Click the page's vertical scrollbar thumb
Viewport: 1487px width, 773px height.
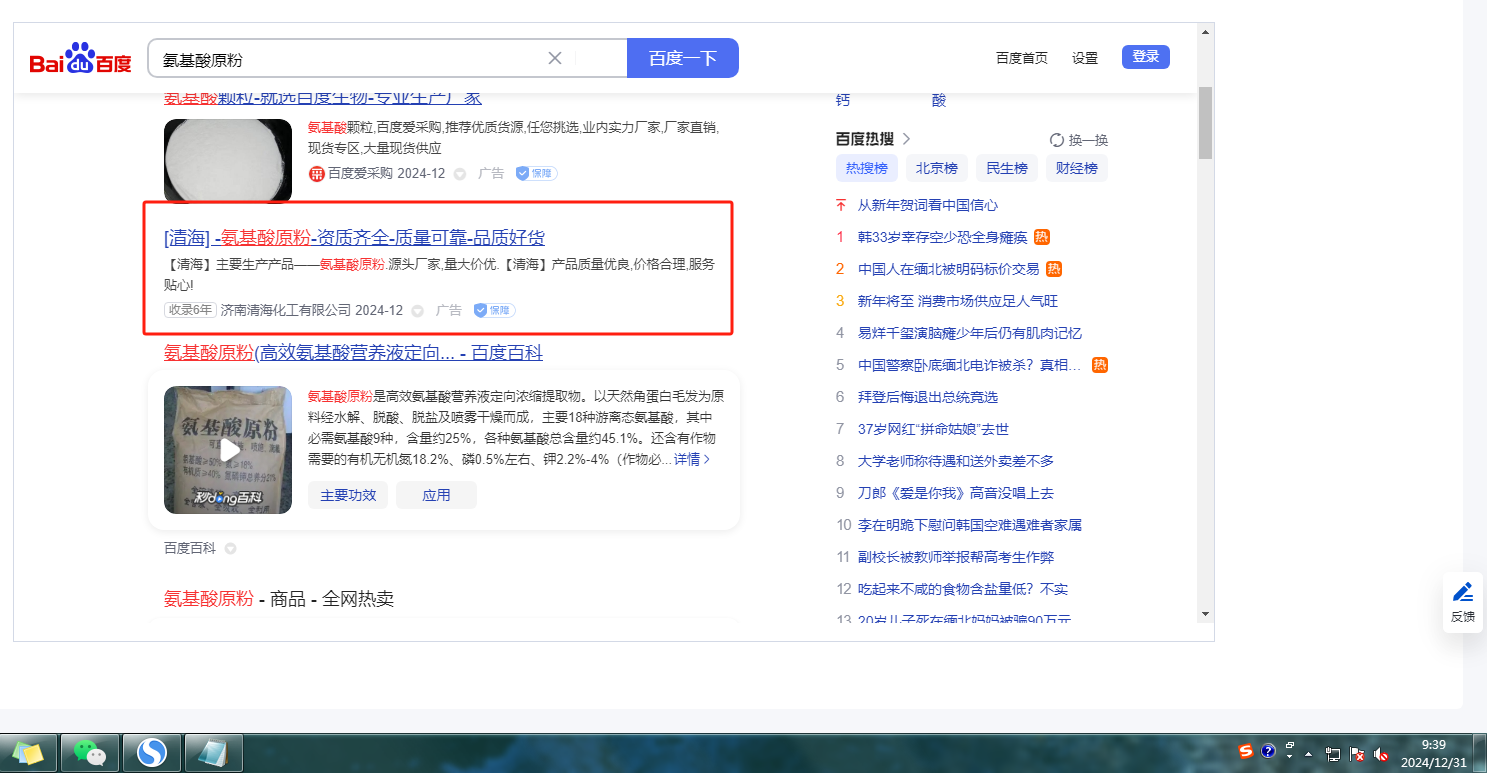point(1205,122)
